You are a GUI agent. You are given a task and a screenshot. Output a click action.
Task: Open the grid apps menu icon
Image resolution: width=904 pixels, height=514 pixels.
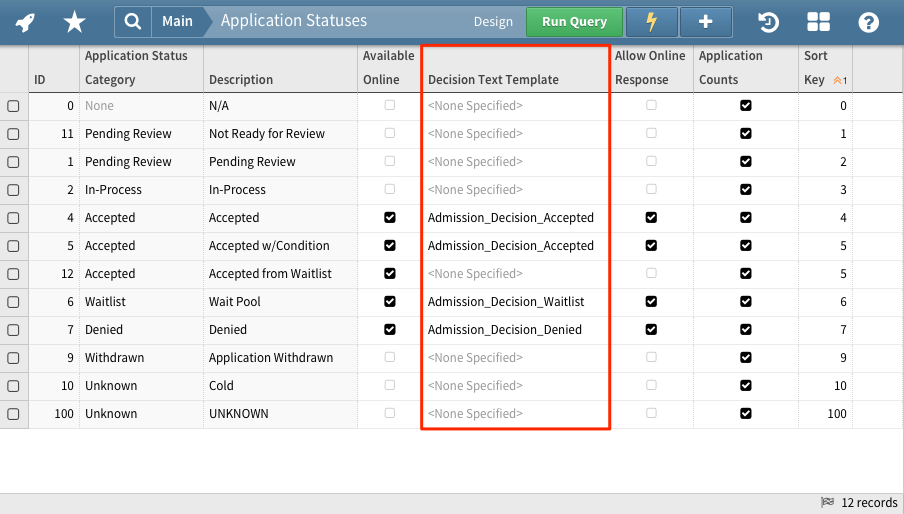tap(818, 22)
